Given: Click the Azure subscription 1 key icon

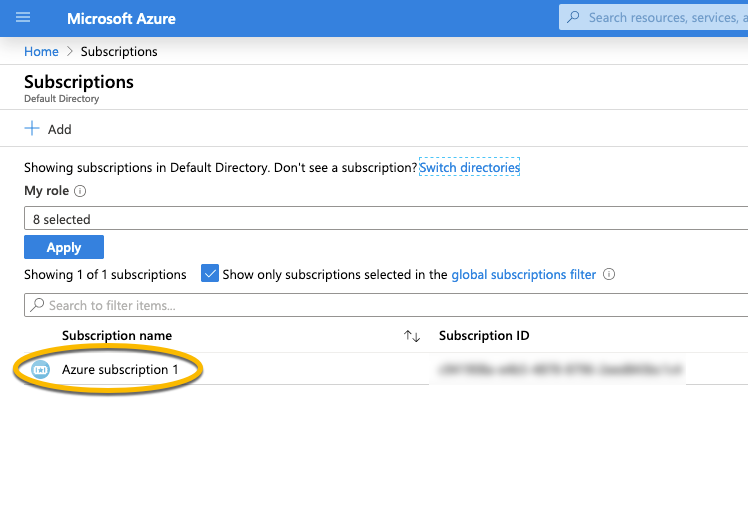Looking at the screenshot, I should coord(41,370).
